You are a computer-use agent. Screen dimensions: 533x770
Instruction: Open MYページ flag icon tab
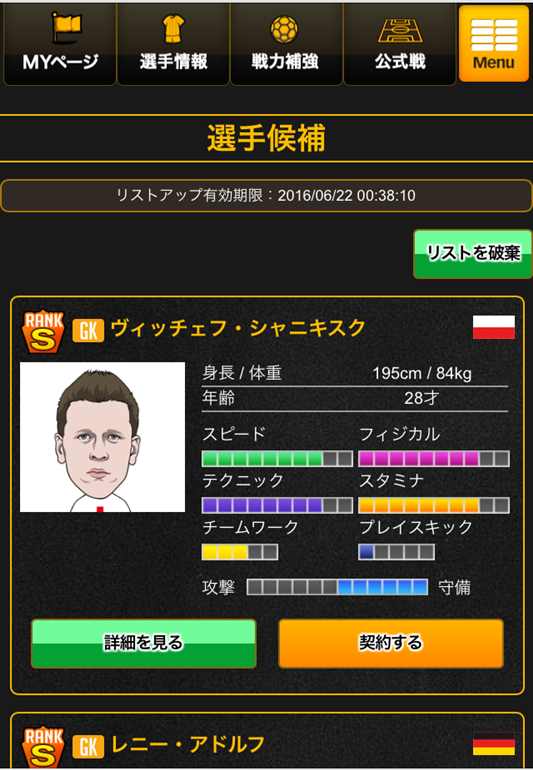pyautogui.click(x=59, y=44)
